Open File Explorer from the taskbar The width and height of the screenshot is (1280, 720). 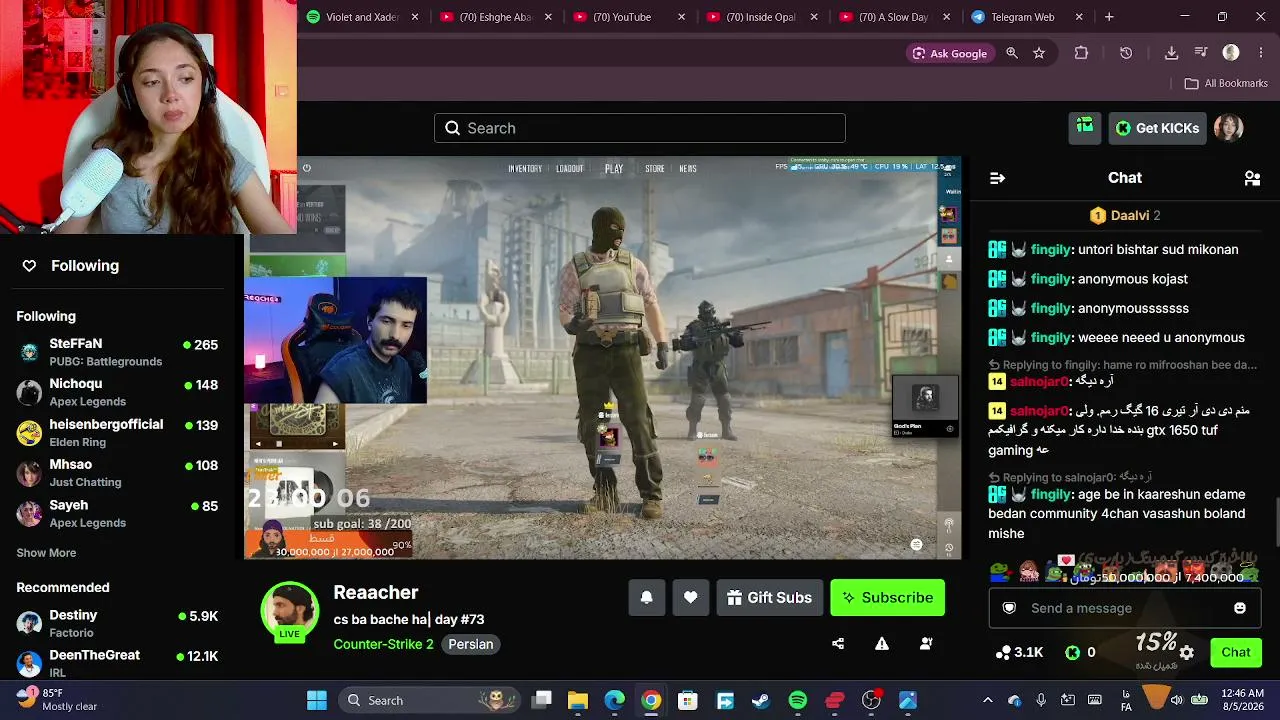point(578,700)
